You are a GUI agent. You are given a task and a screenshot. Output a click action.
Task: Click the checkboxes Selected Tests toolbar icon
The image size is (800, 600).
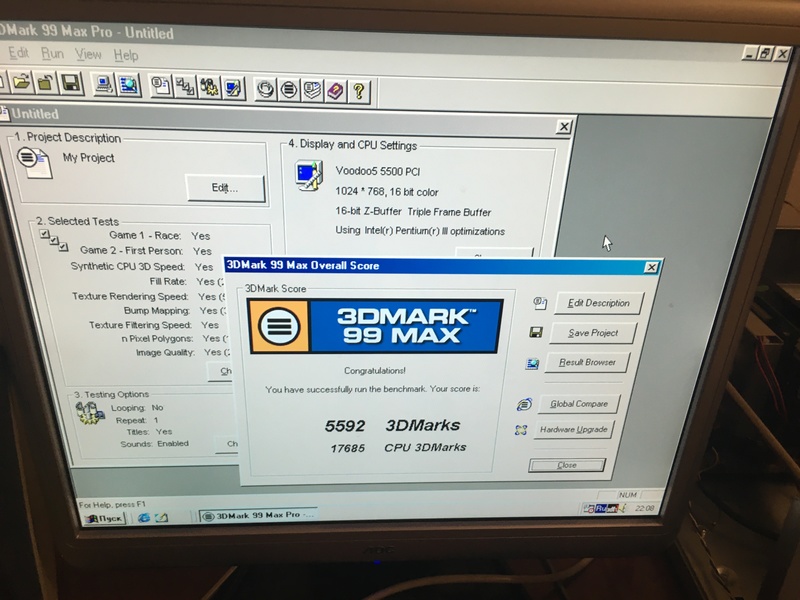tap(185, 87)
